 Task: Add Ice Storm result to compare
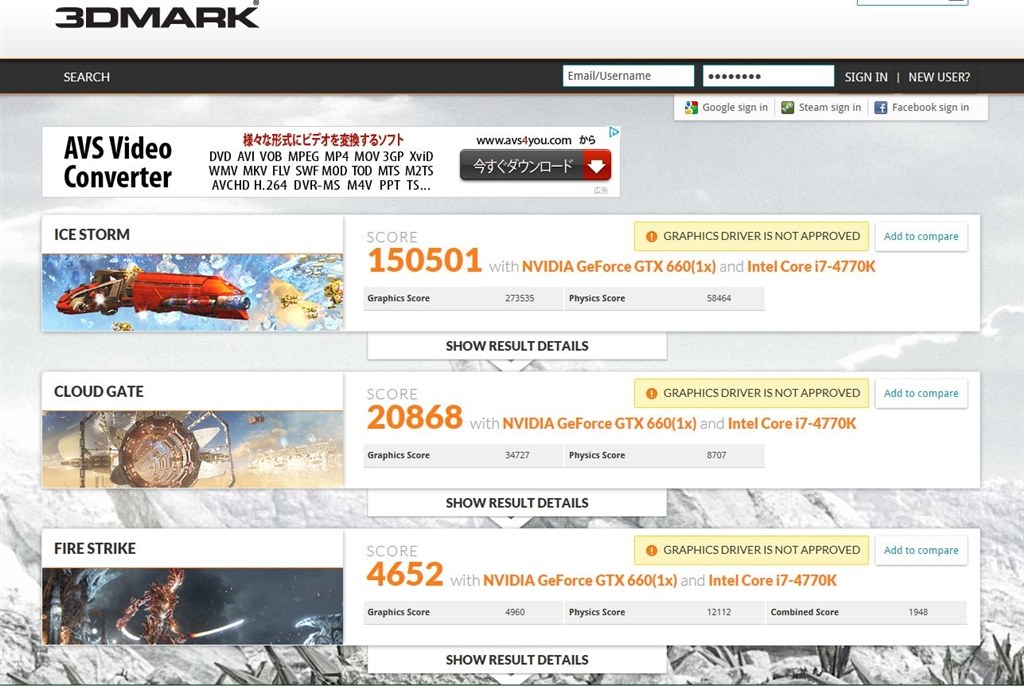[x=921, y=237]
